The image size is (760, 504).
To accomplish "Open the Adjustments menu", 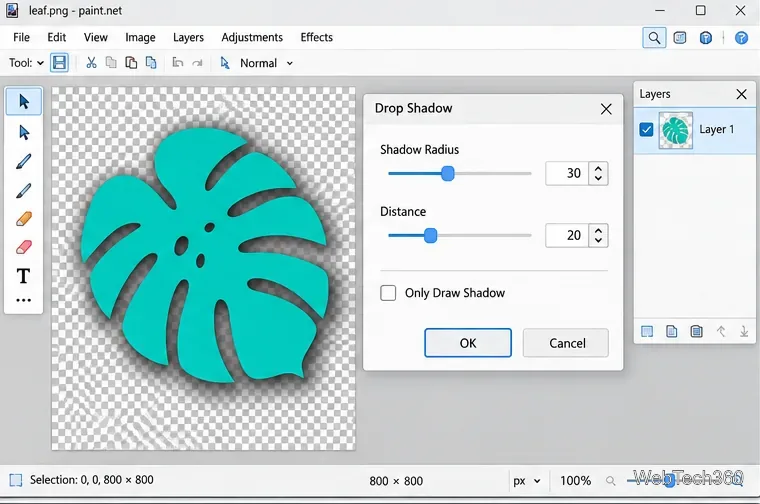I will pos(252,37).
